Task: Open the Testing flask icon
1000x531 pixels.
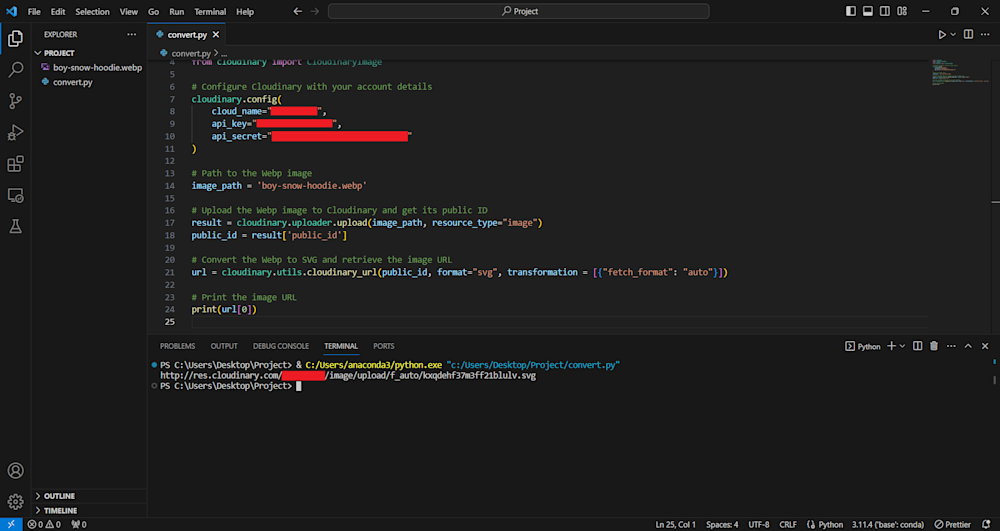Action: [15, 227]
